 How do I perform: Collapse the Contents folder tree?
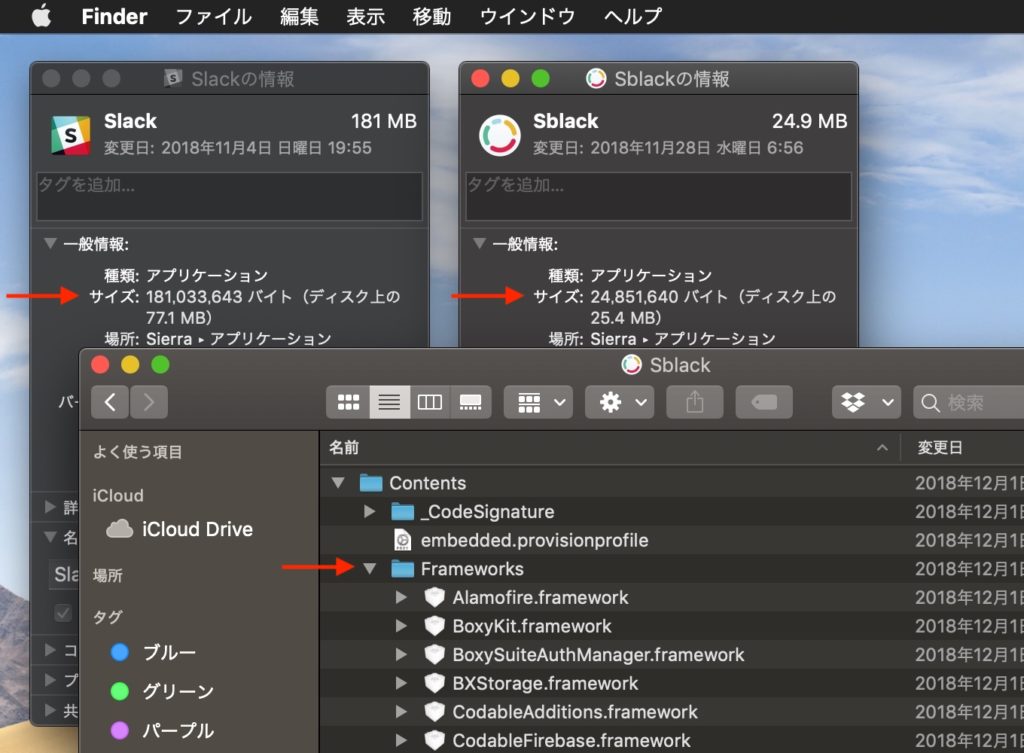point(337,482)
